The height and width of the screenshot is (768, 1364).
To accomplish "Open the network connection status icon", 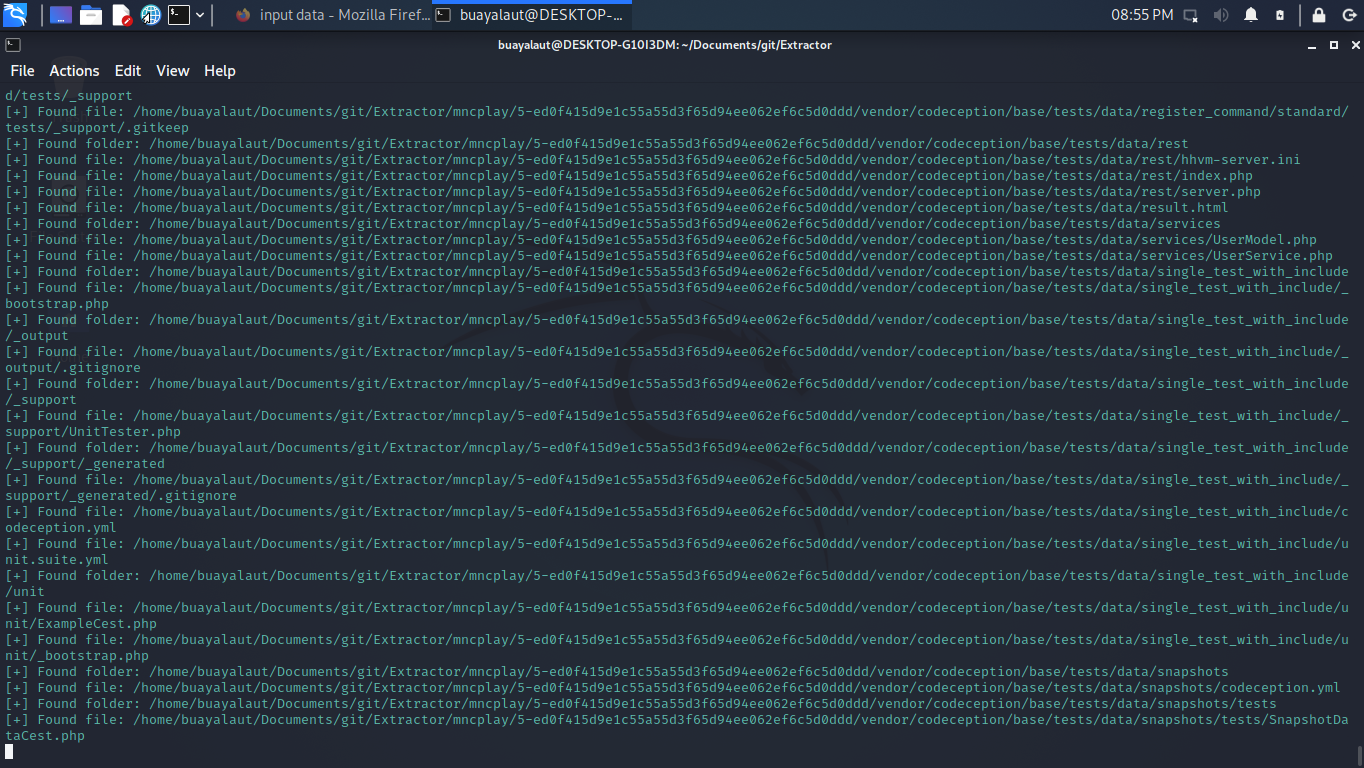I will pos(1191,15).
